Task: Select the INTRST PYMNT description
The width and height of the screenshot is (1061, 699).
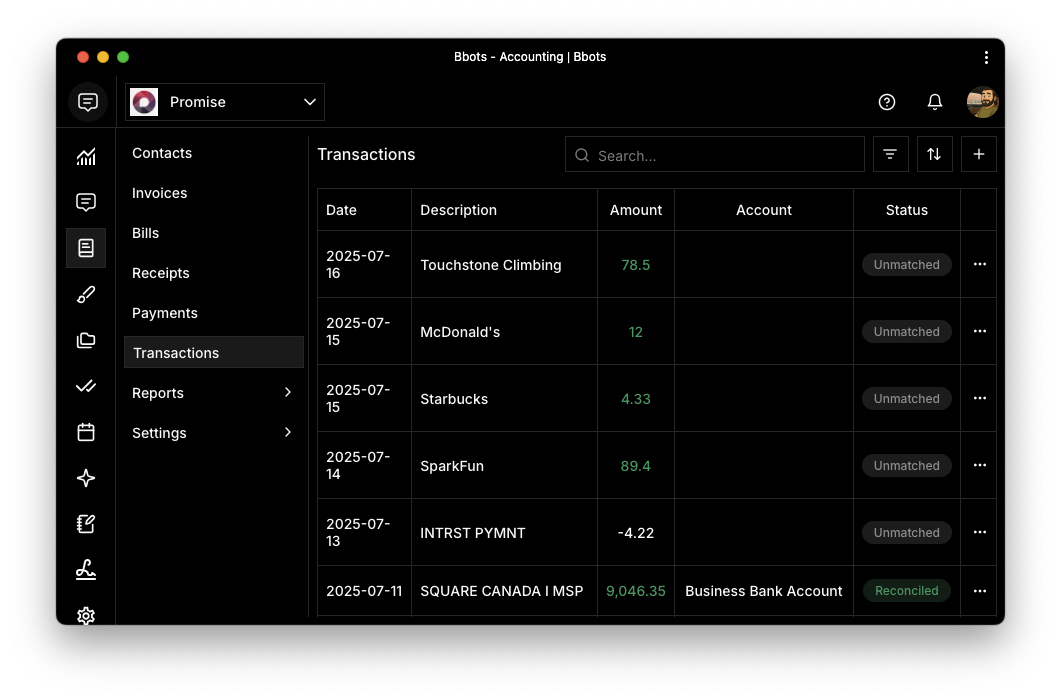Action: (472, 533)
